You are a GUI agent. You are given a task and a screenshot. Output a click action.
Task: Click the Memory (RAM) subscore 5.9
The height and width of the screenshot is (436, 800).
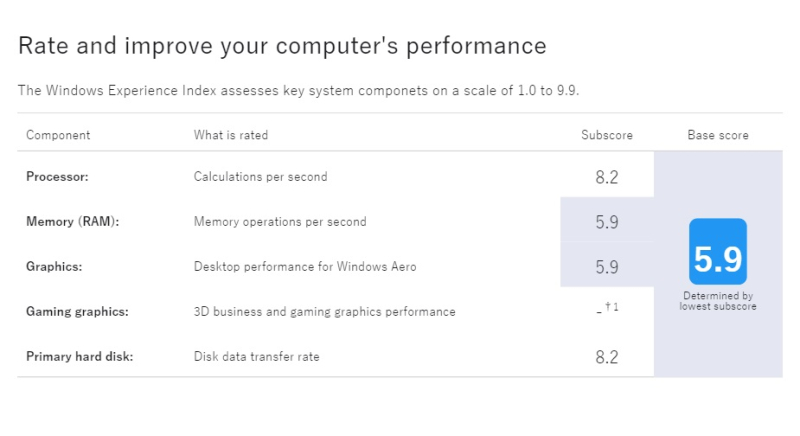click(x=607, y=222)
